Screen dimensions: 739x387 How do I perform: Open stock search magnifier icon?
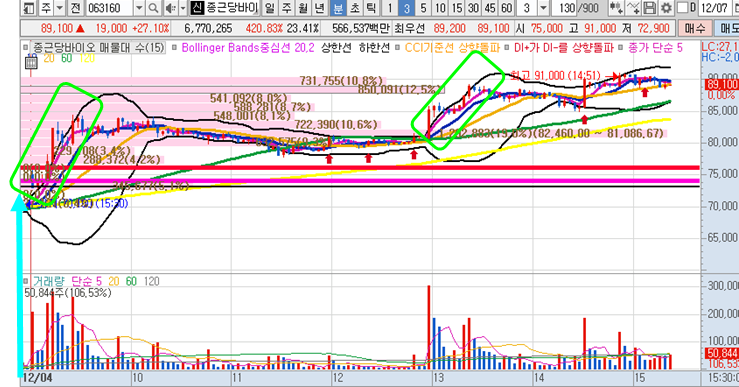pos(153,8)
